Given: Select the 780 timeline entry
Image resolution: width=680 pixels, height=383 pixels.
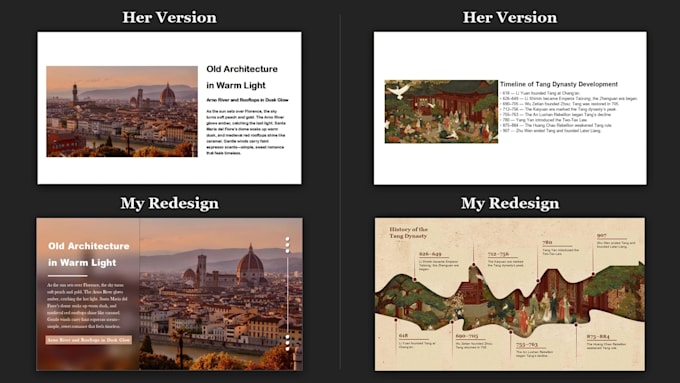Looking at the screenshot, I should click(560, 247).
